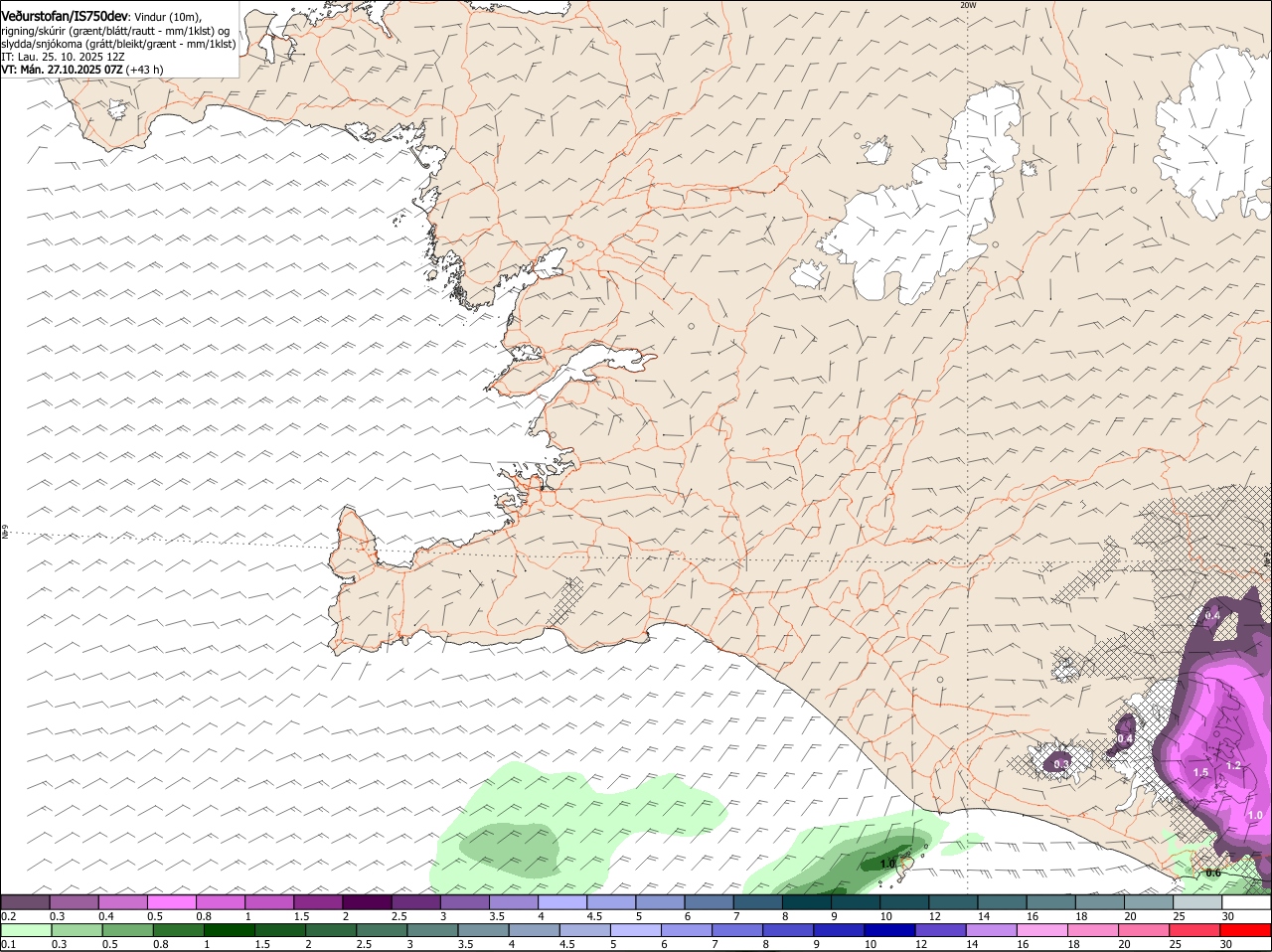The height and width of the screenshot is (952, 1272).
Task: Click the 20W longitude label
Action: pyautogui.click(x=968, y=5)
